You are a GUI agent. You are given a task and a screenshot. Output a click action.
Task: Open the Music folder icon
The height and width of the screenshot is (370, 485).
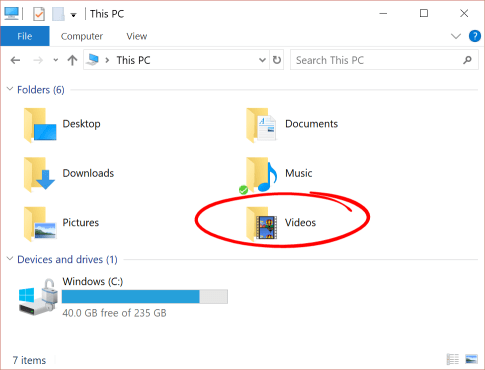261,174
